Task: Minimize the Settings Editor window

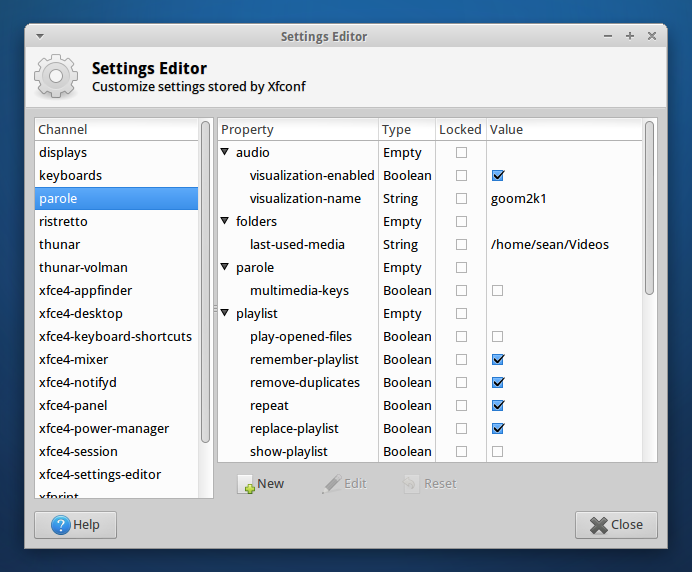Action: tap(608, 36)
